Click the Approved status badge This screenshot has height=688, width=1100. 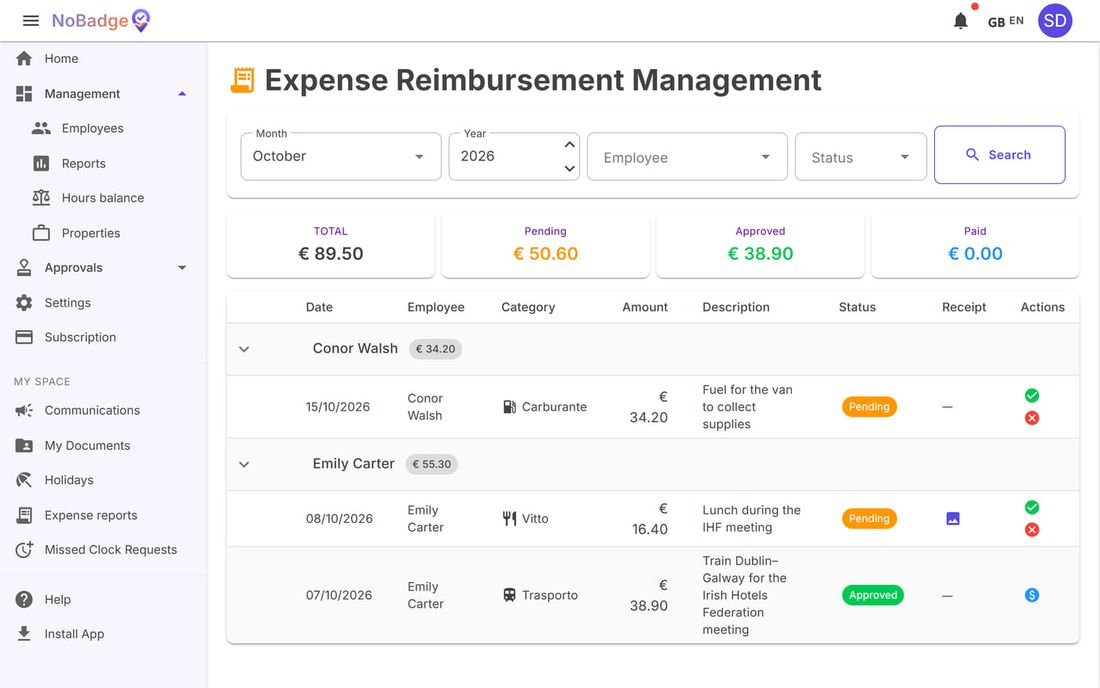873,595
